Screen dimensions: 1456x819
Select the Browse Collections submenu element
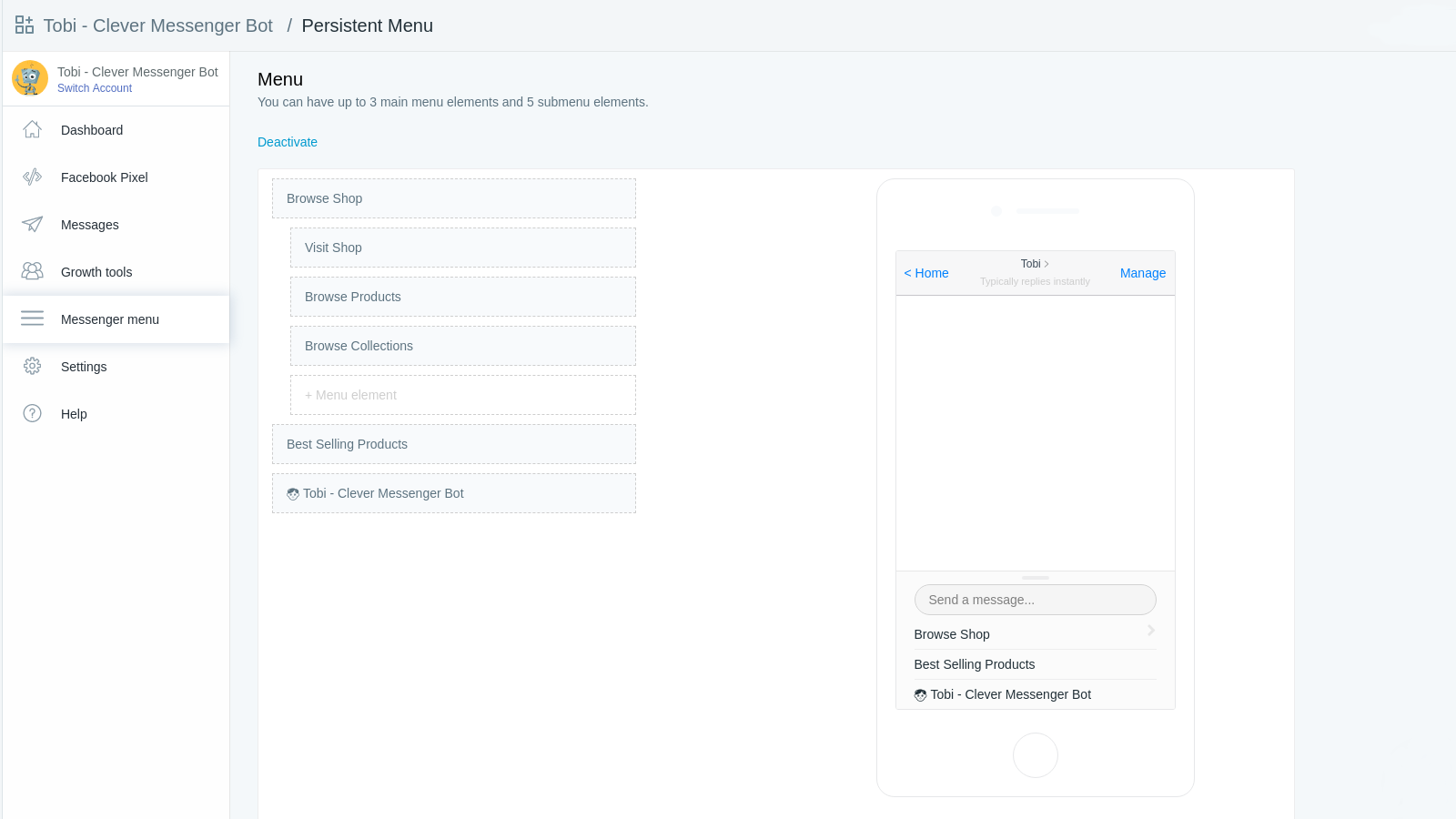[463, 346]
